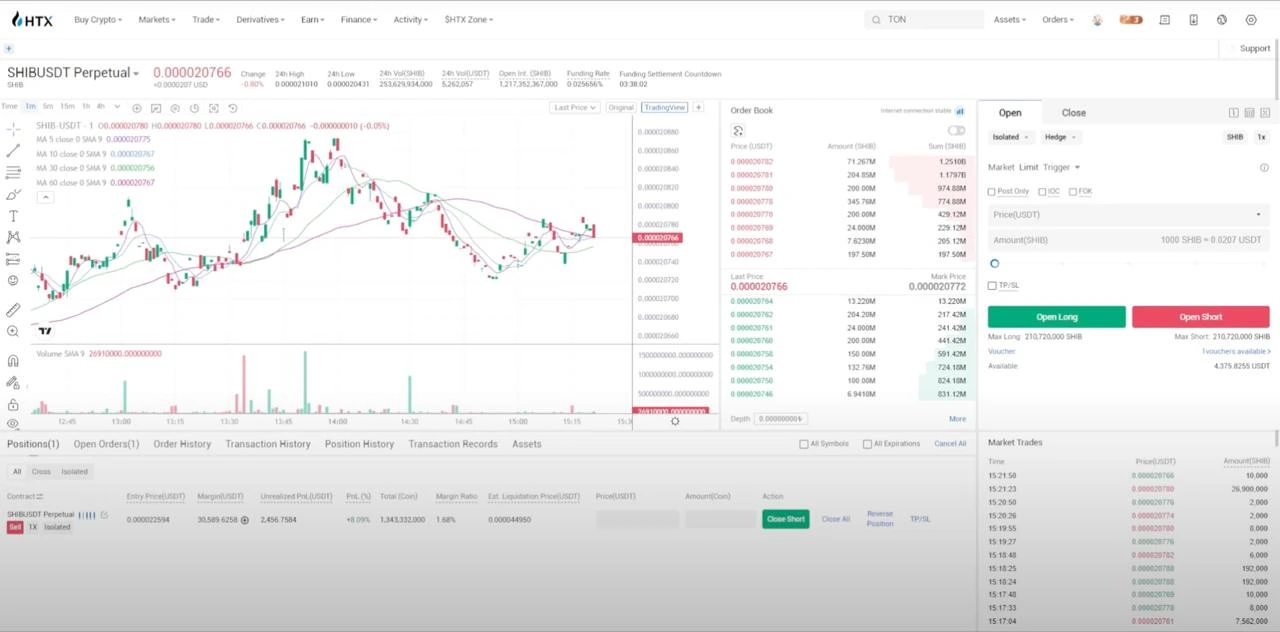Toggle the order book switch

pos(957,131)
